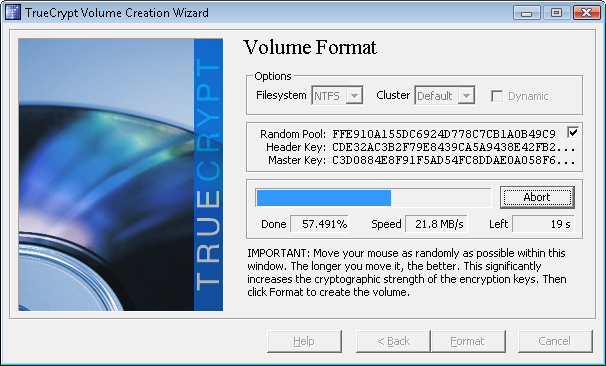This screenshot has width=606, height=366.
Task: Click the TrueCrypt disc banner image
Action: point(121,174)
